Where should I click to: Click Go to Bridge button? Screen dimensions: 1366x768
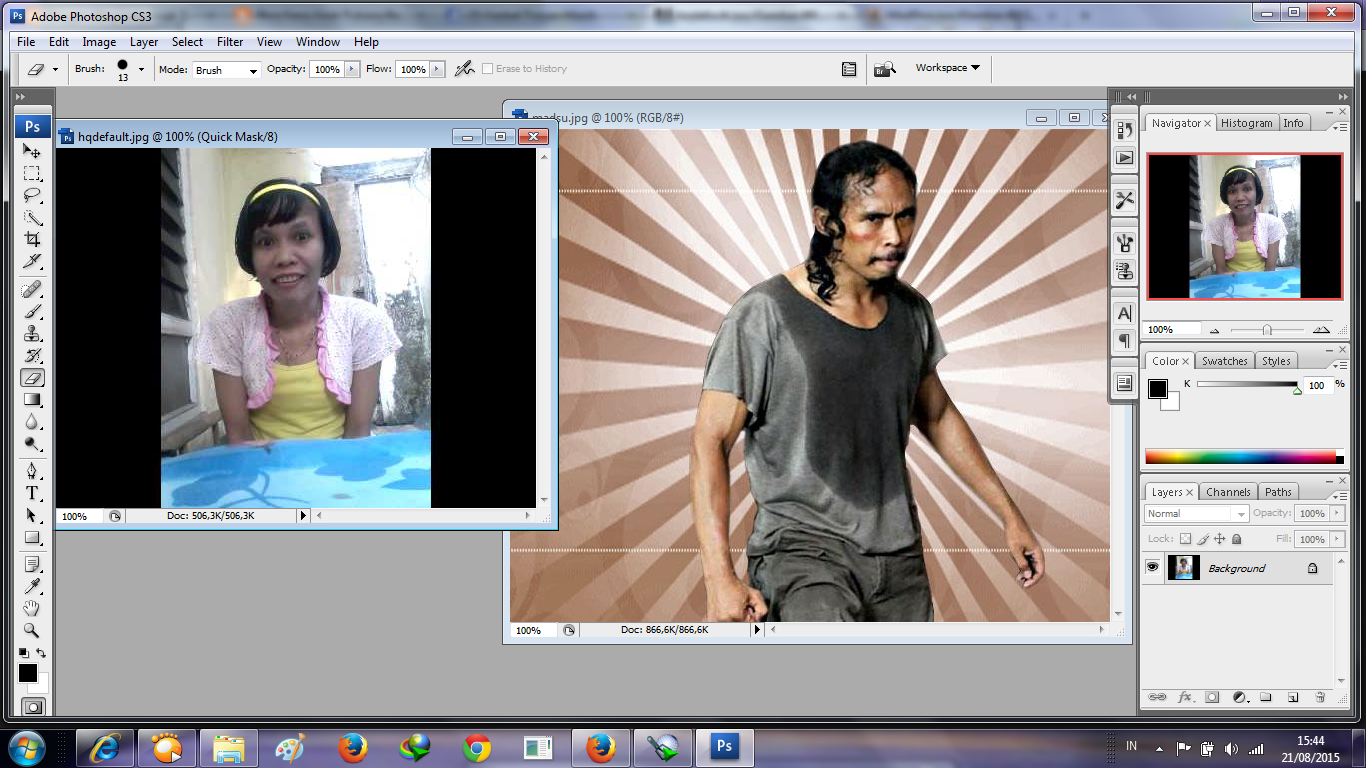coord(884,69)
